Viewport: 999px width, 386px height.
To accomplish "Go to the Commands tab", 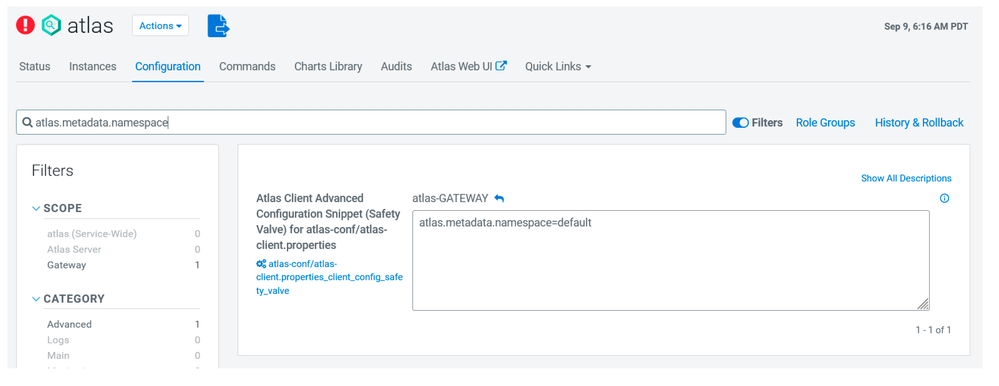I will [247, 66].
